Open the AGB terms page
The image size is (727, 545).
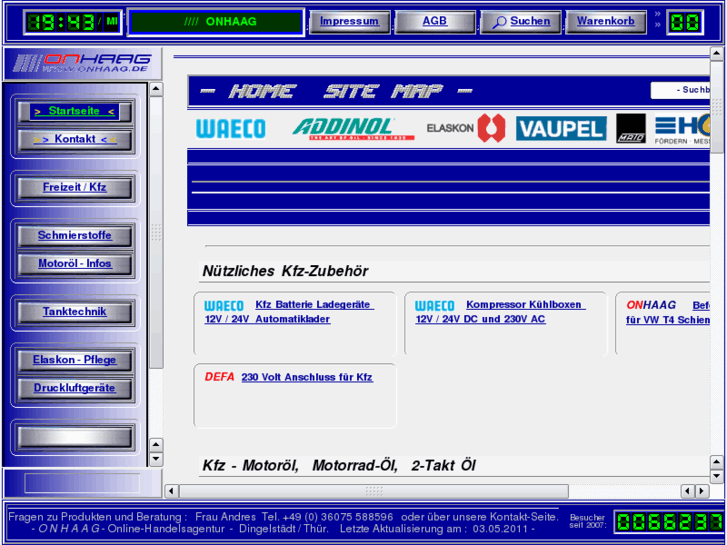pyautogui.click(x=434, y=22)
